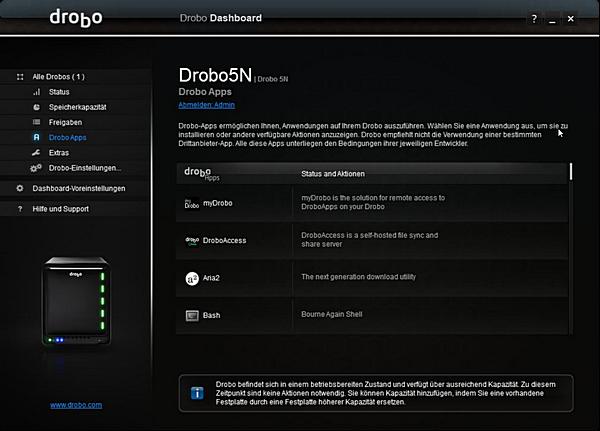Close the Drobo Dashboard window
The height and width of the screenshot is (431, 600).
pos(571,18)
